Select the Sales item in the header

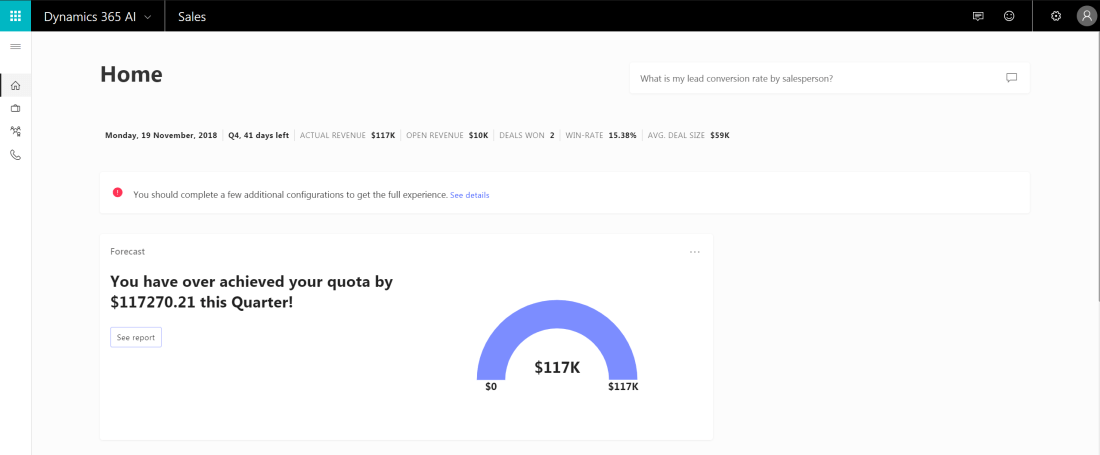pos(192,16)
